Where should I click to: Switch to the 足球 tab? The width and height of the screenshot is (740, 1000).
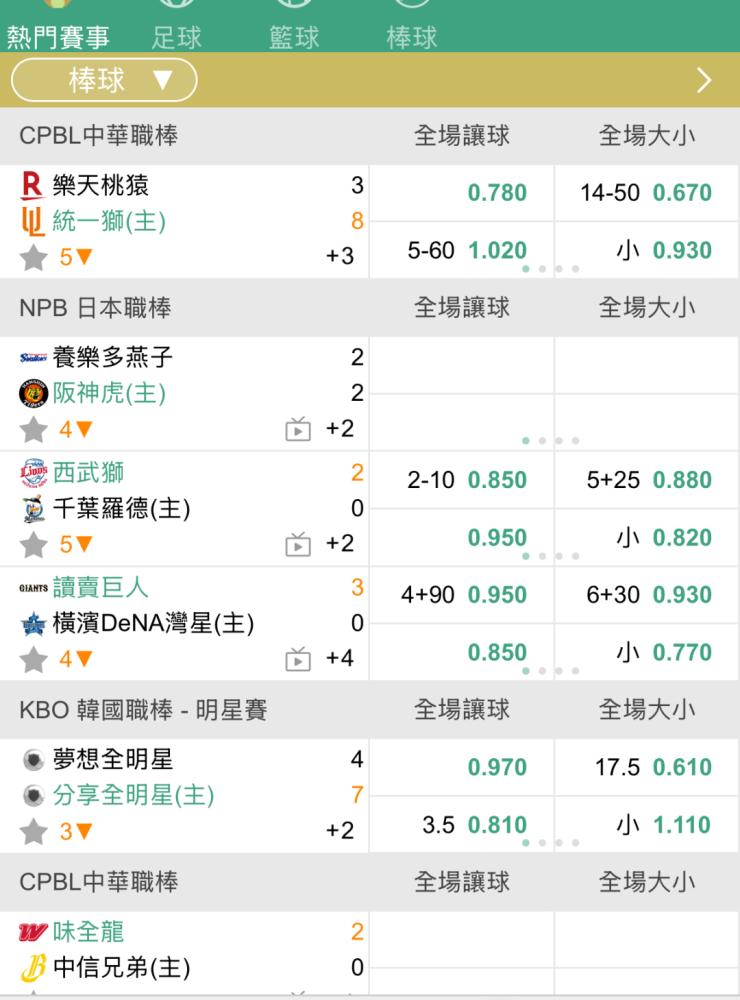177,37
